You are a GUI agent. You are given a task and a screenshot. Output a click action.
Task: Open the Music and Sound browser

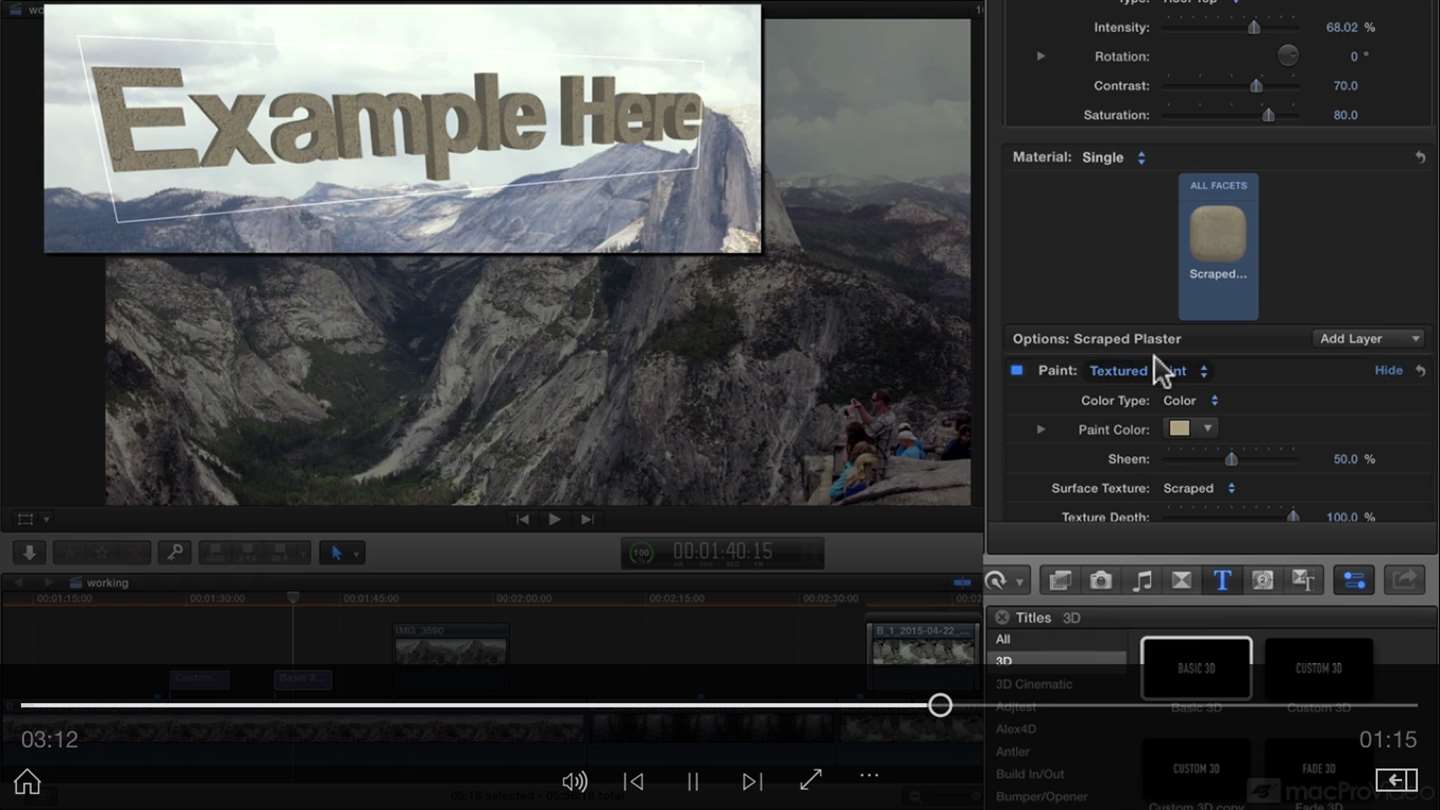coord(1142,580)
